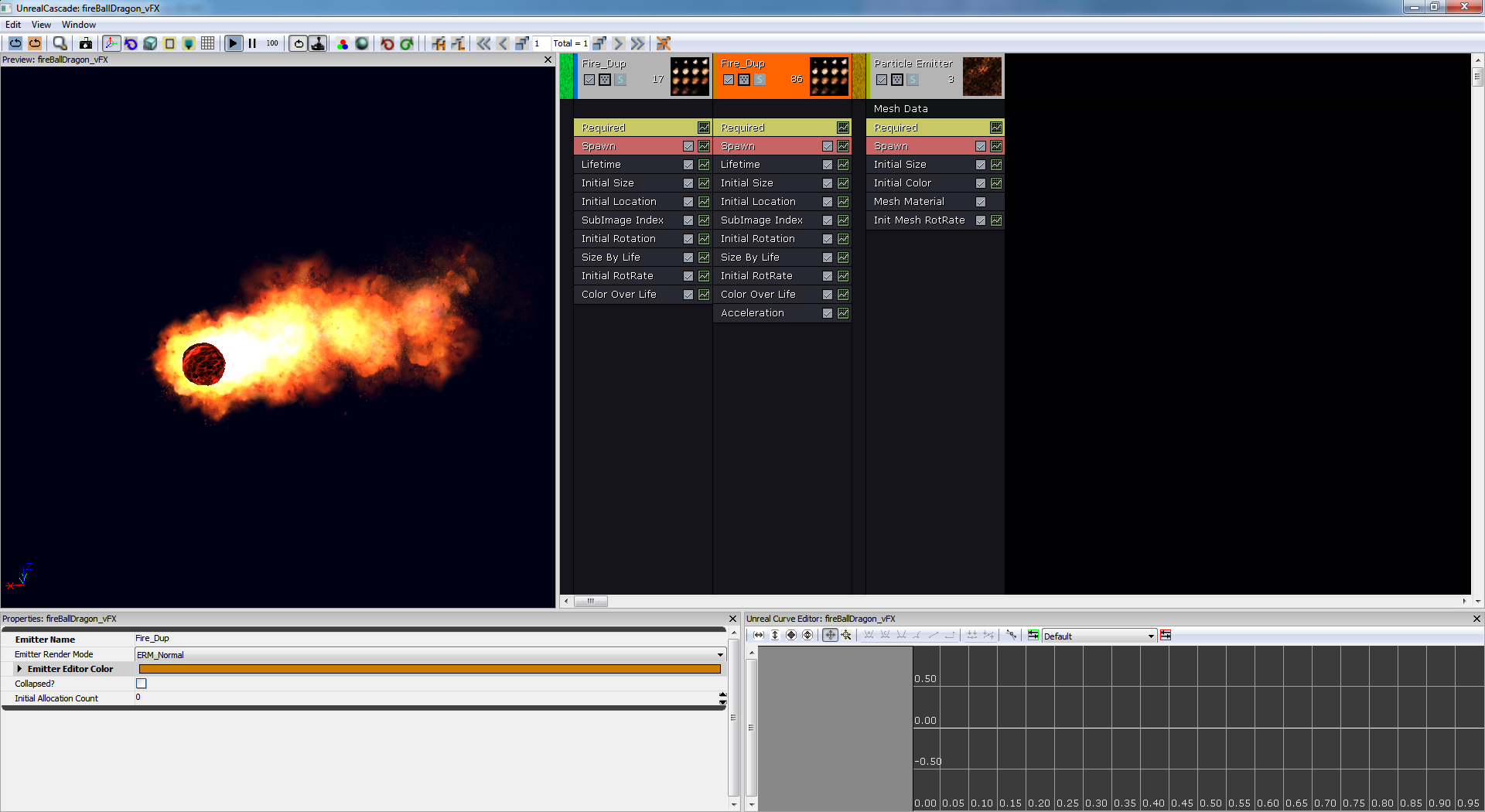Open the Emitter Render Mode dropdown
This screenshot has height=812, width=1485.
[719, 654]
